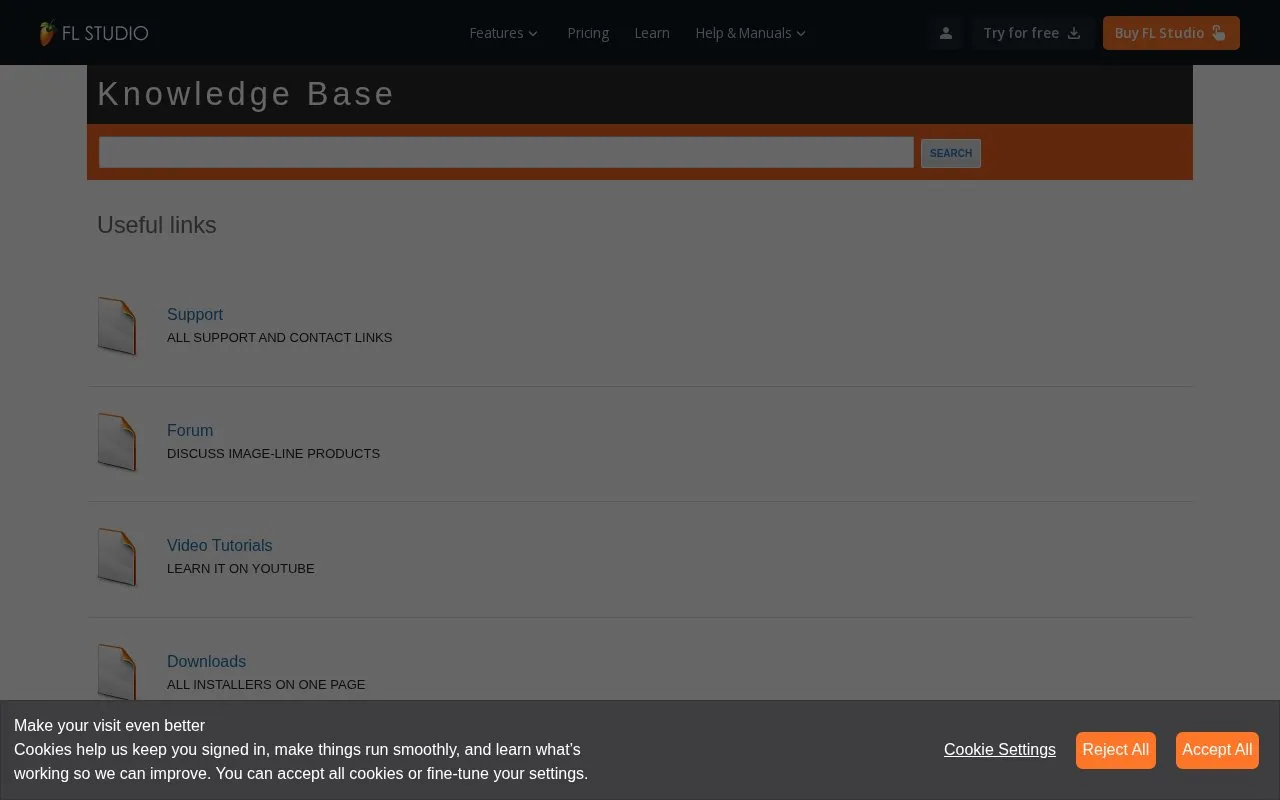Click the 'DISCUSS IMAGE-LINE PRODUCTS' text
The width and height of the screenshot is (1280, 800).
(274, 454)
